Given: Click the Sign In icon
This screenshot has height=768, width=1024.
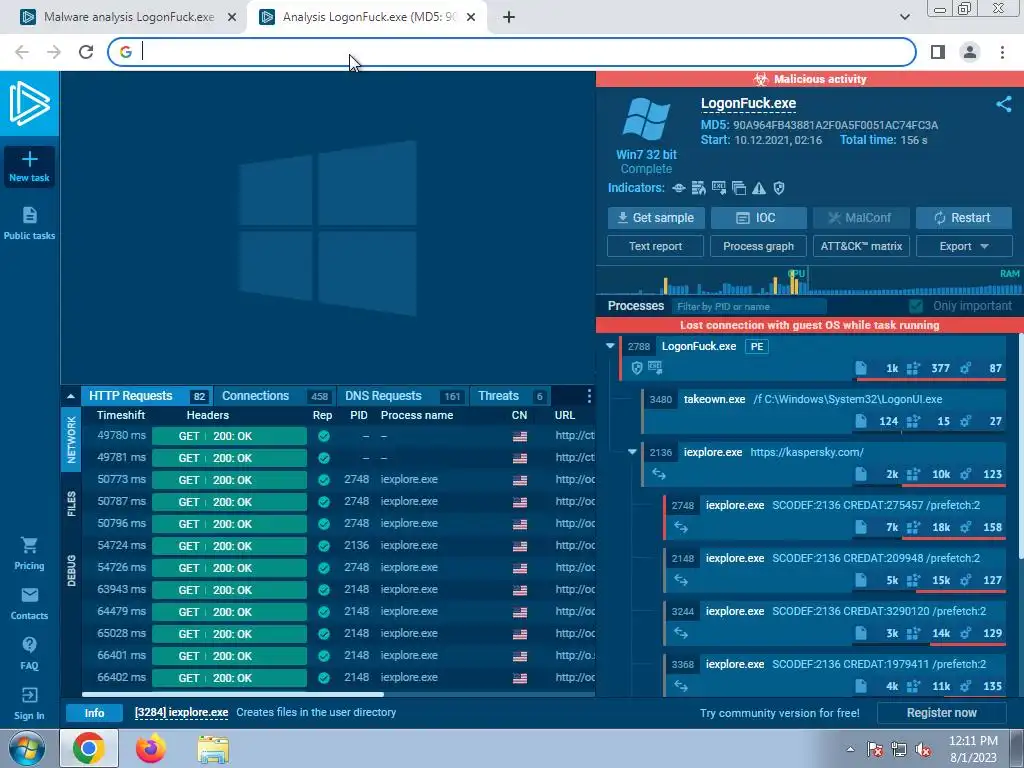Looking at the screenshot, I should point(29,695).
